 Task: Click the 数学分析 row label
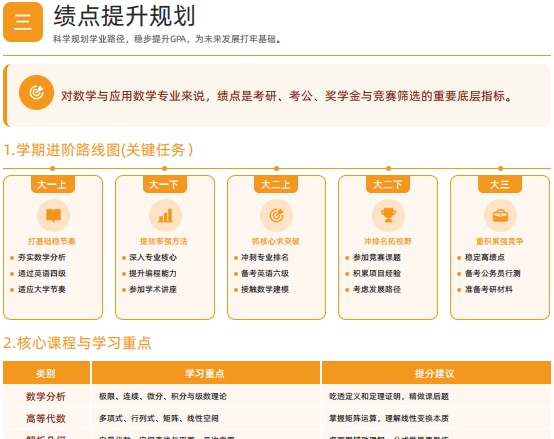click(x=46, y=396)
